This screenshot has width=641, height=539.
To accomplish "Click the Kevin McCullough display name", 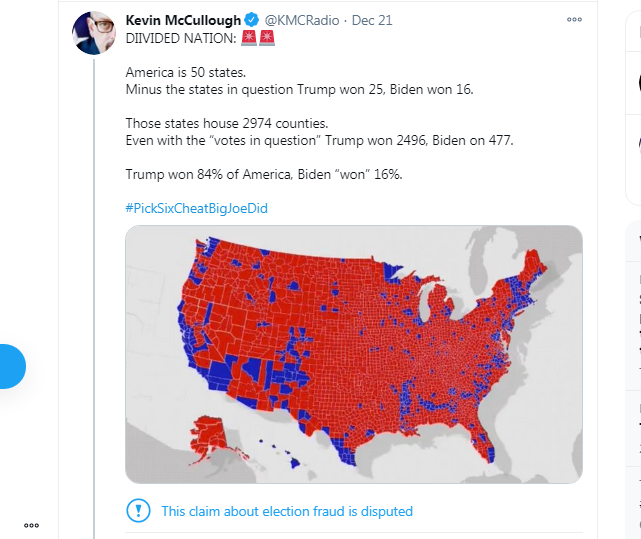I will (183, 20).
